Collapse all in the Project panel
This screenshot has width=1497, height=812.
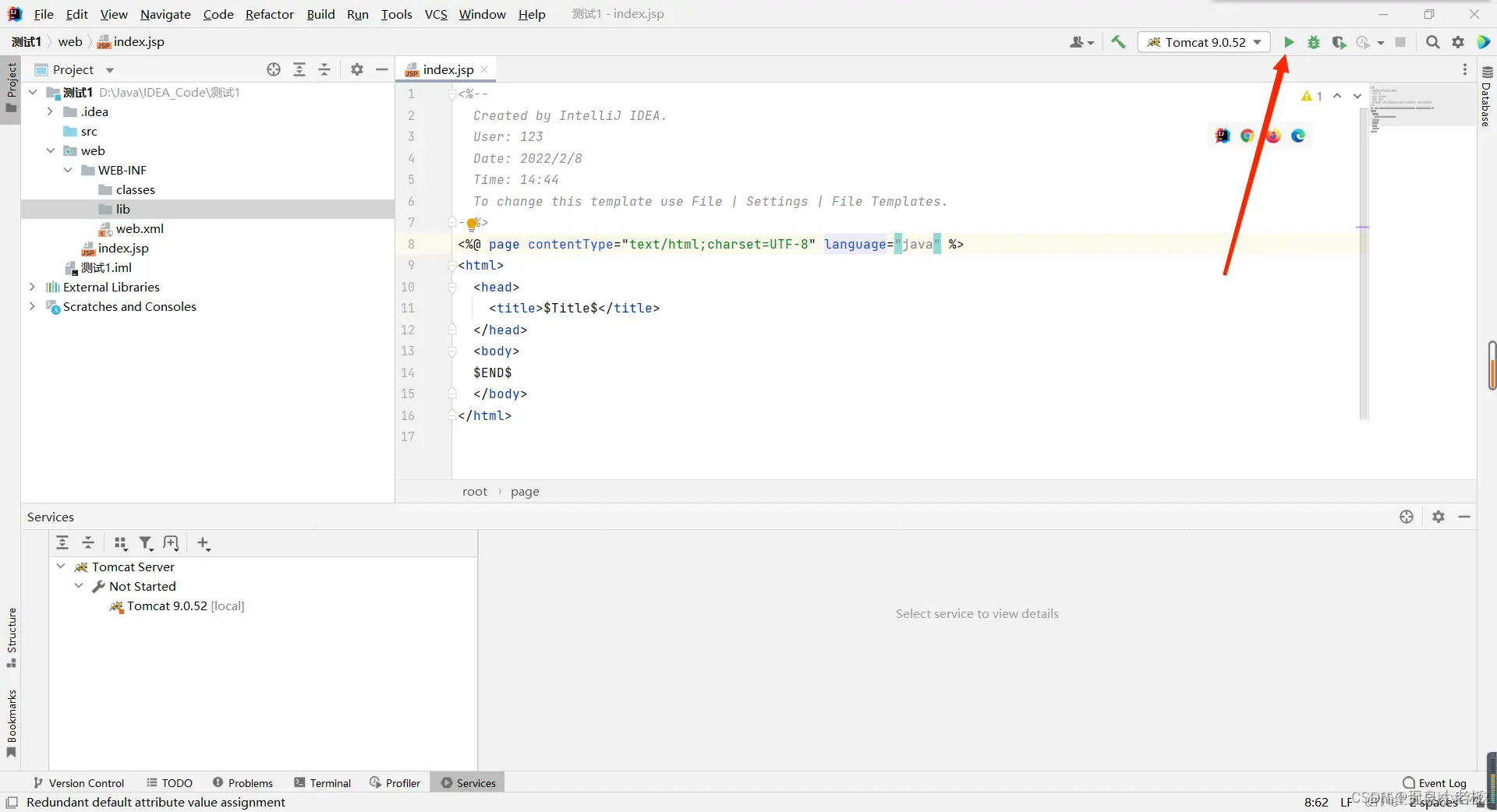coord(324,69)
